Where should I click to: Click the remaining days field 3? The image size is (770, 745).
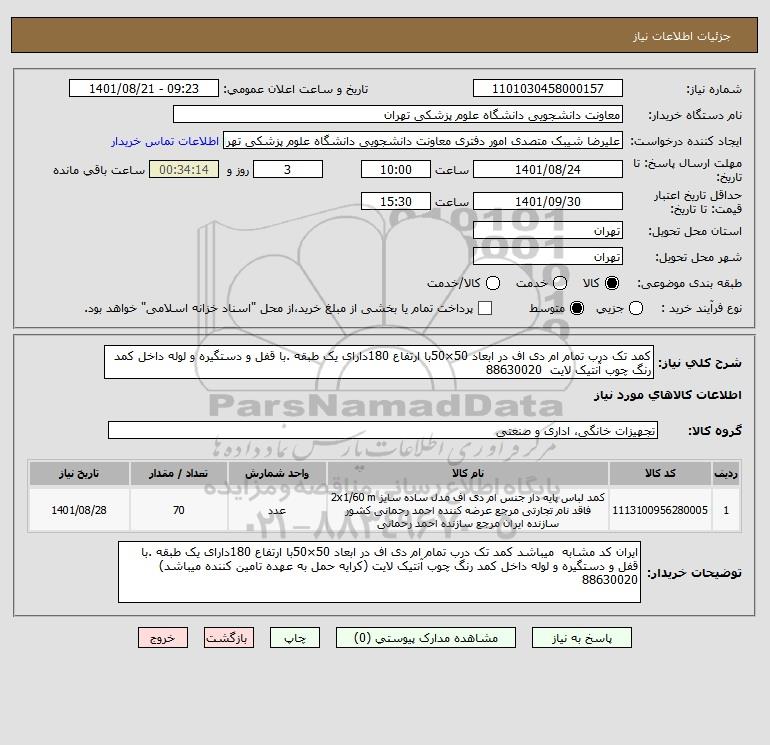[288, 169]
